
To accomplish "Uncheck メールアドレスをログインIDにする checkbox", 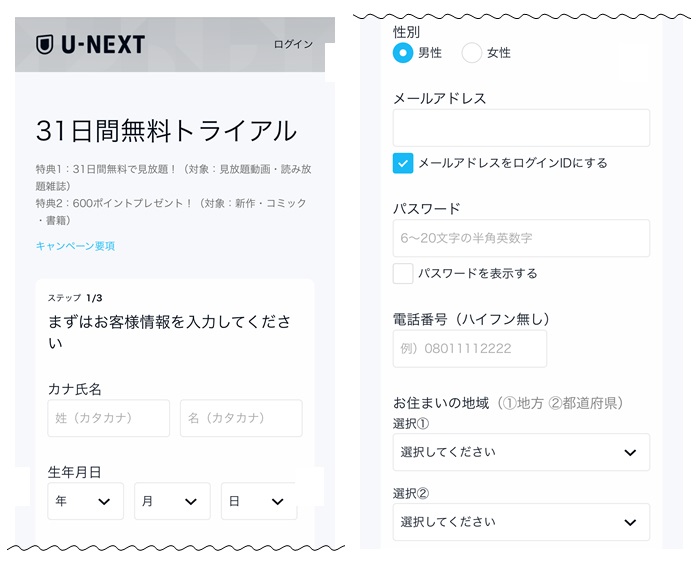I will [x=403, y=163].
